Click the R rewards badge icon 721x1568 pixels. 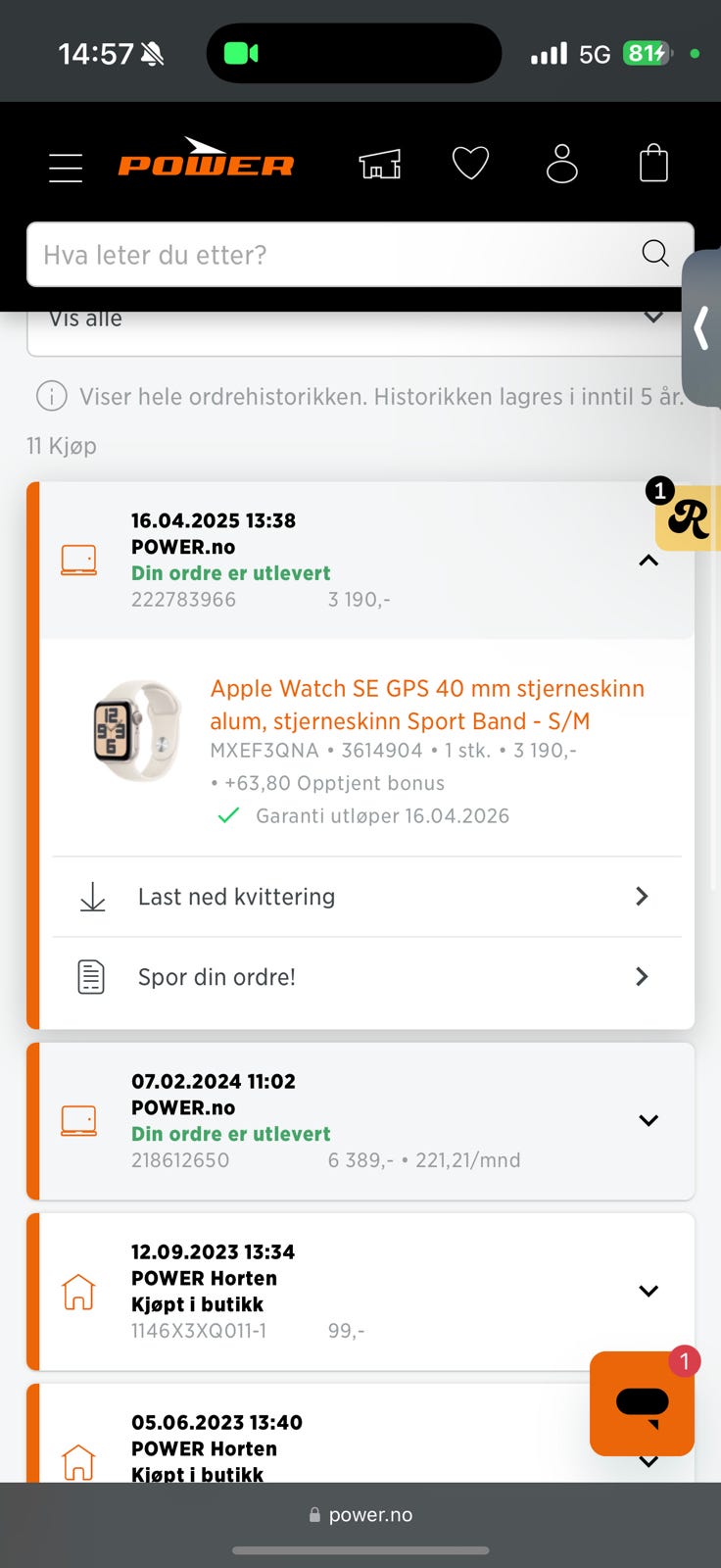pyautogui.click(x=688, y=517)
